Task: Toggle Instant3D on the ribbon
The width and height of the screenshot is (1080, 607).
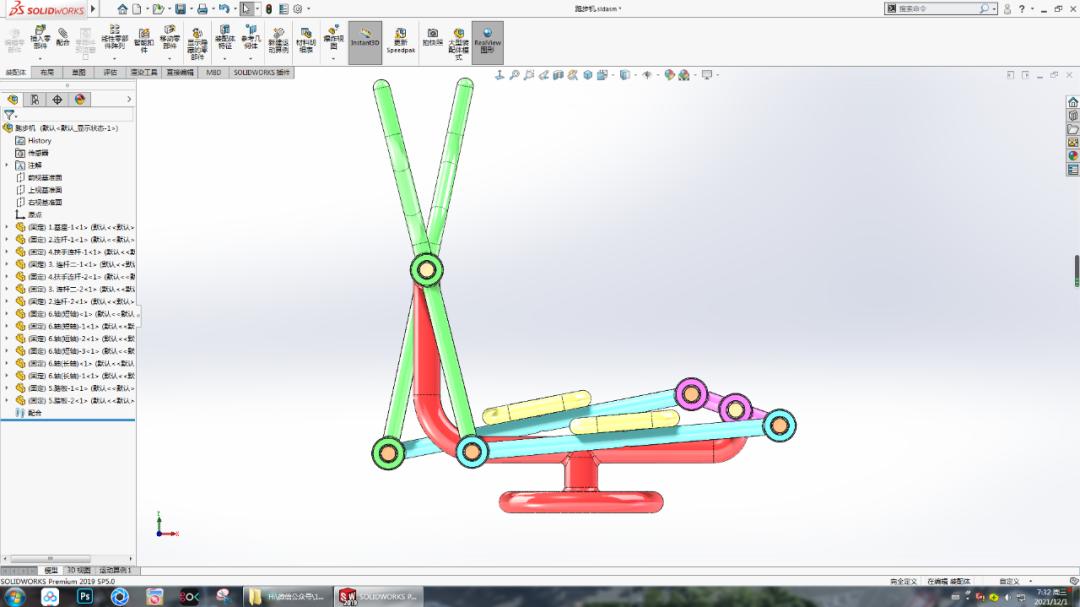Action: (365, 41)
